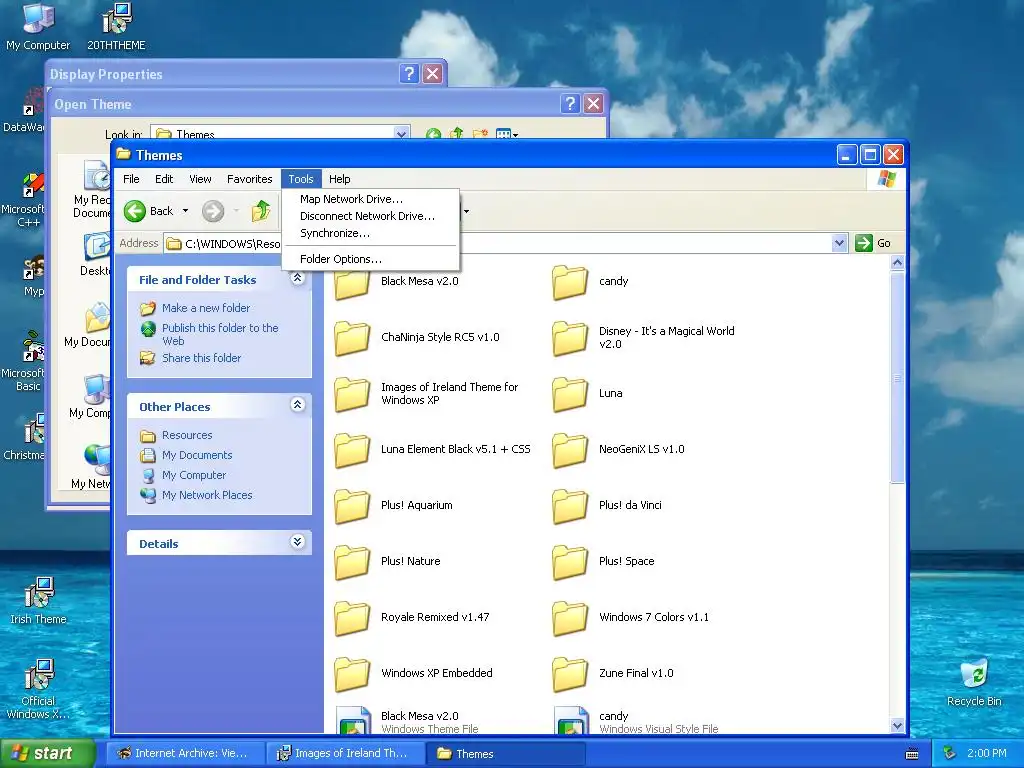Screen dimensions: 1024x768
Task: Collapse the Other Places panel
Action: 297,405
